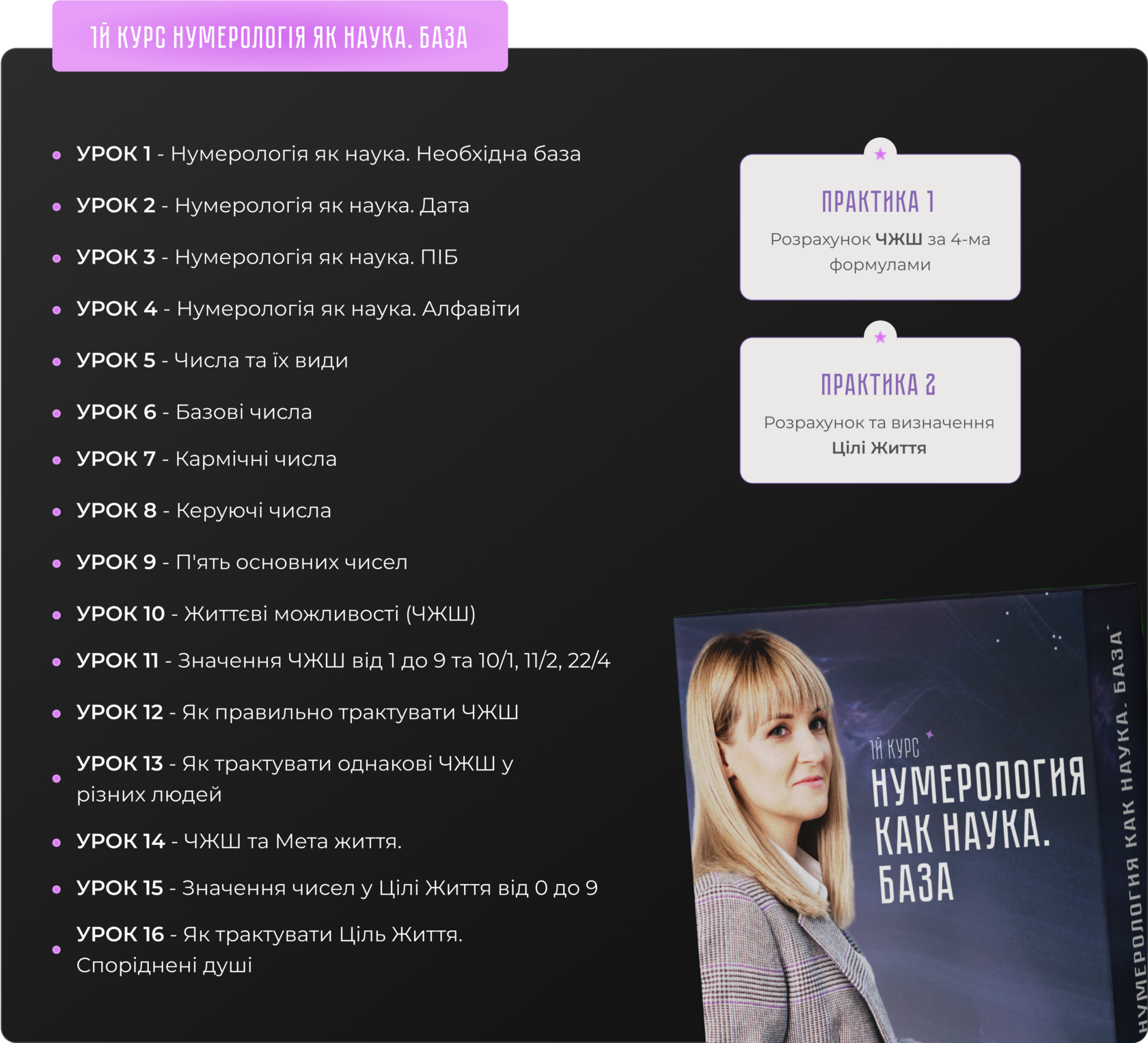1148x1043 pixels.
Task: Open Урок 5 – Числа та їх види
Action: [x=212, y=361]
